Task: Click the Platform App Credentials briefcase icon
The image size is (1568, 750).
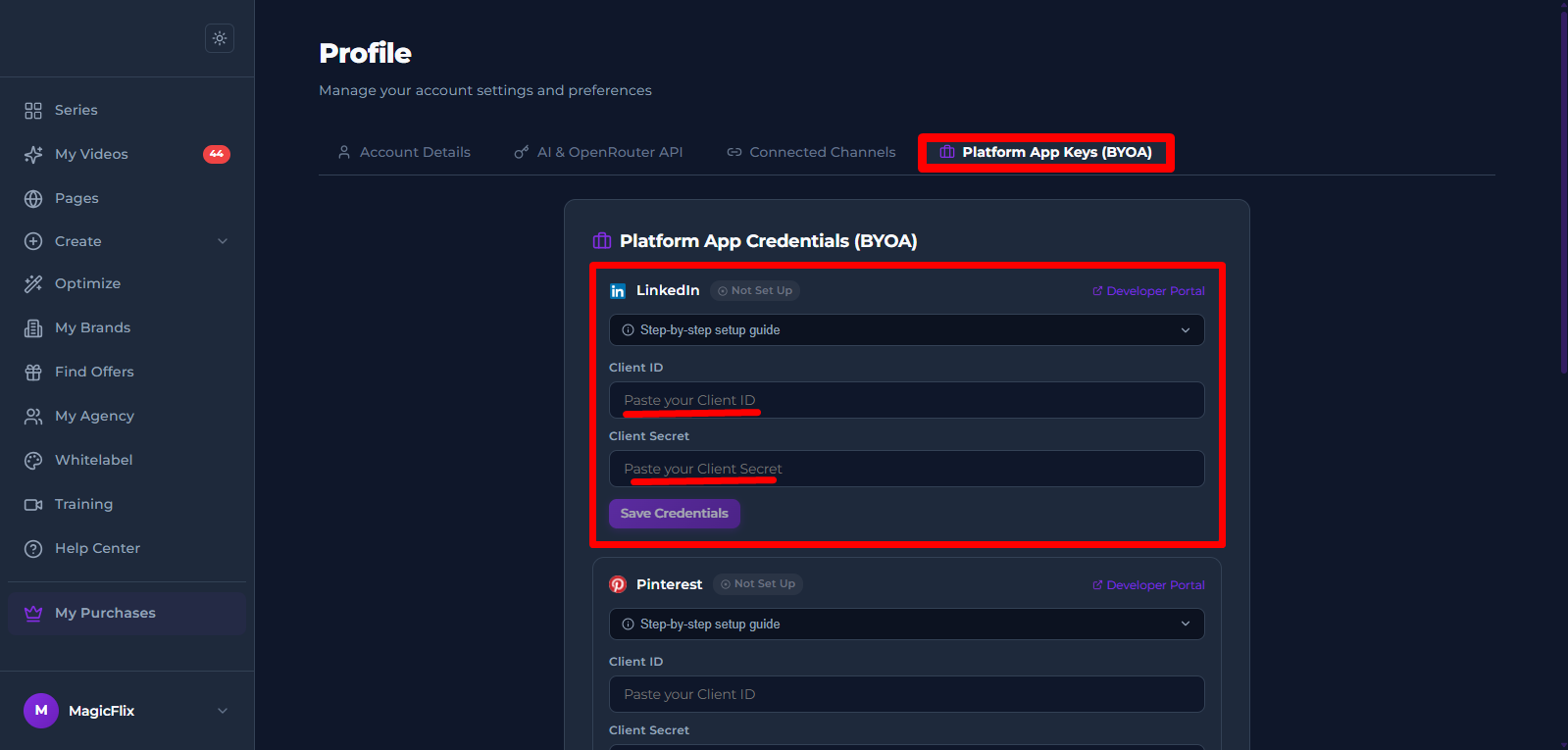Action: 602,241
